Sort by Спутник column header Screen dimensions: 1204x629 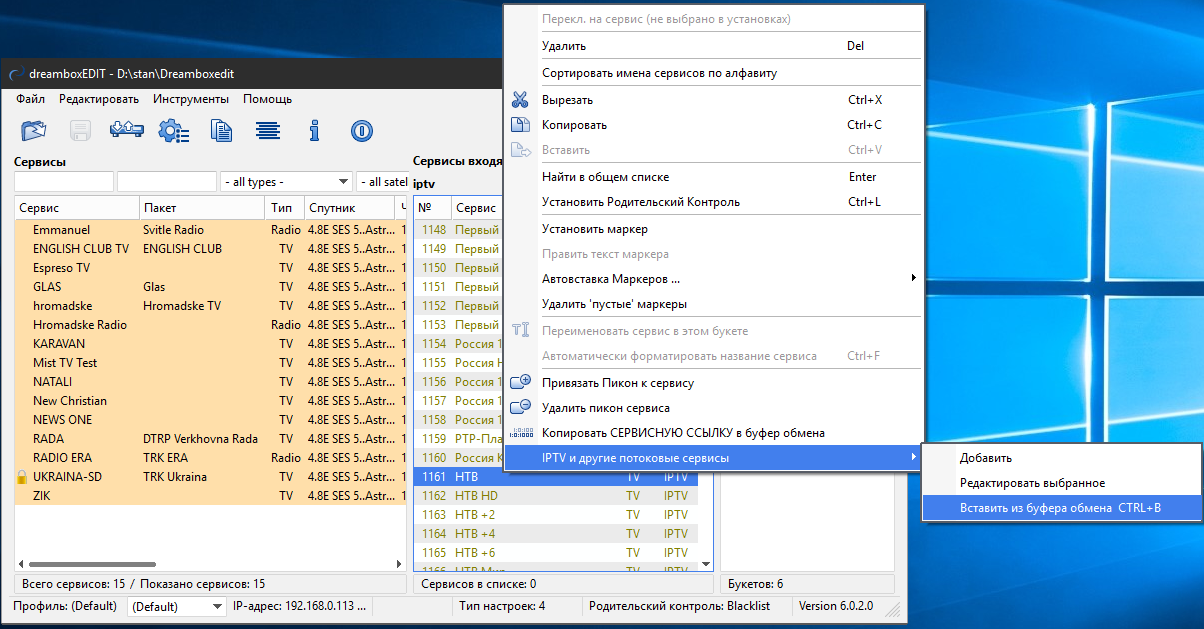(x=350, y=208)
